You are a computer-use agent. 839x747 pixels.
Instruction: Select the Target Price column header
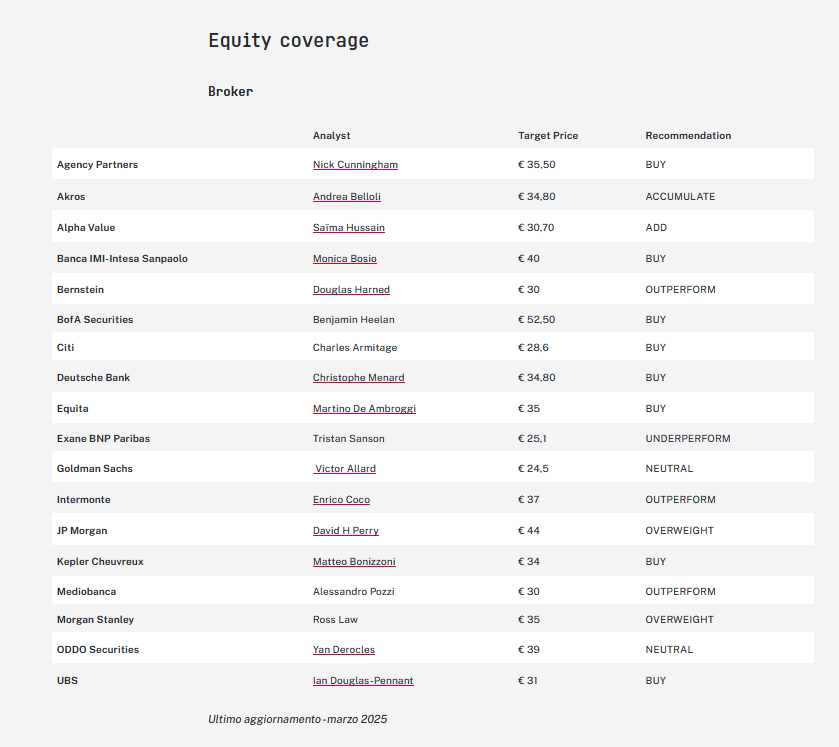(x=548, y=135)
